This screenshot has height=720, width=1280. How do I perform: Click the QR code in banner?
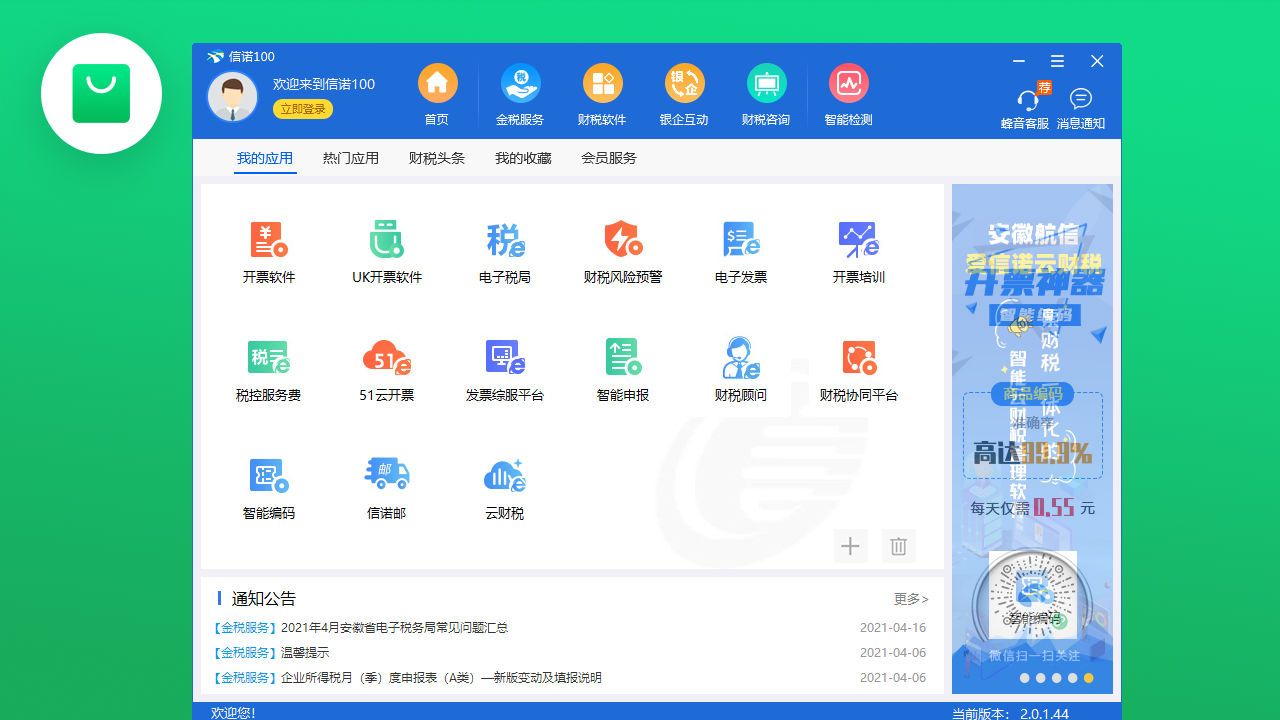(x=1033, y=595)
